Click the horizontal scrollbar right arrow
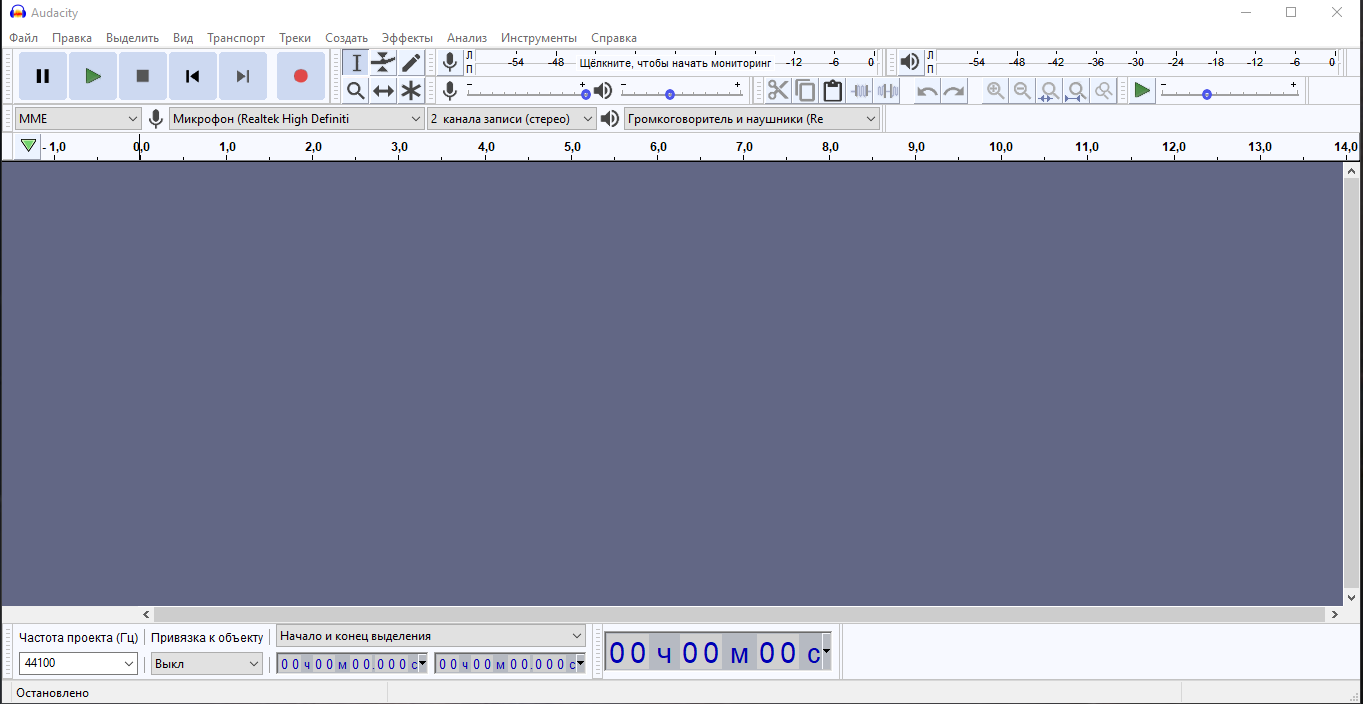The width and height of the screenshot is (1363, 704). (x=1335, y=614)
